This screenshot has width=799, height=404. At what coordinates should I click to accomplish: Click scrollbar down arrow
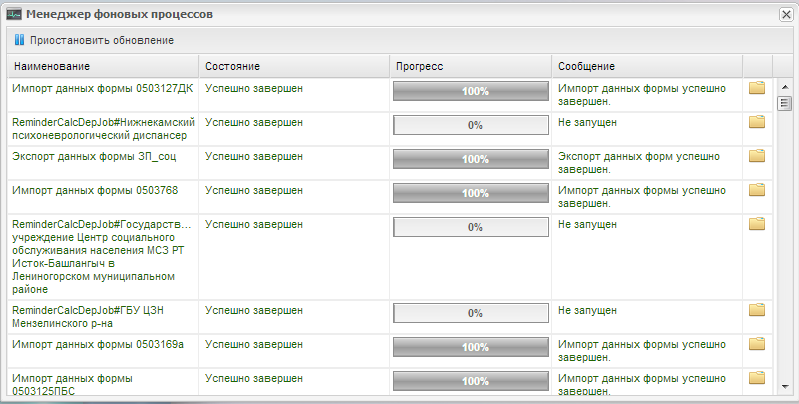coord(785,387)
